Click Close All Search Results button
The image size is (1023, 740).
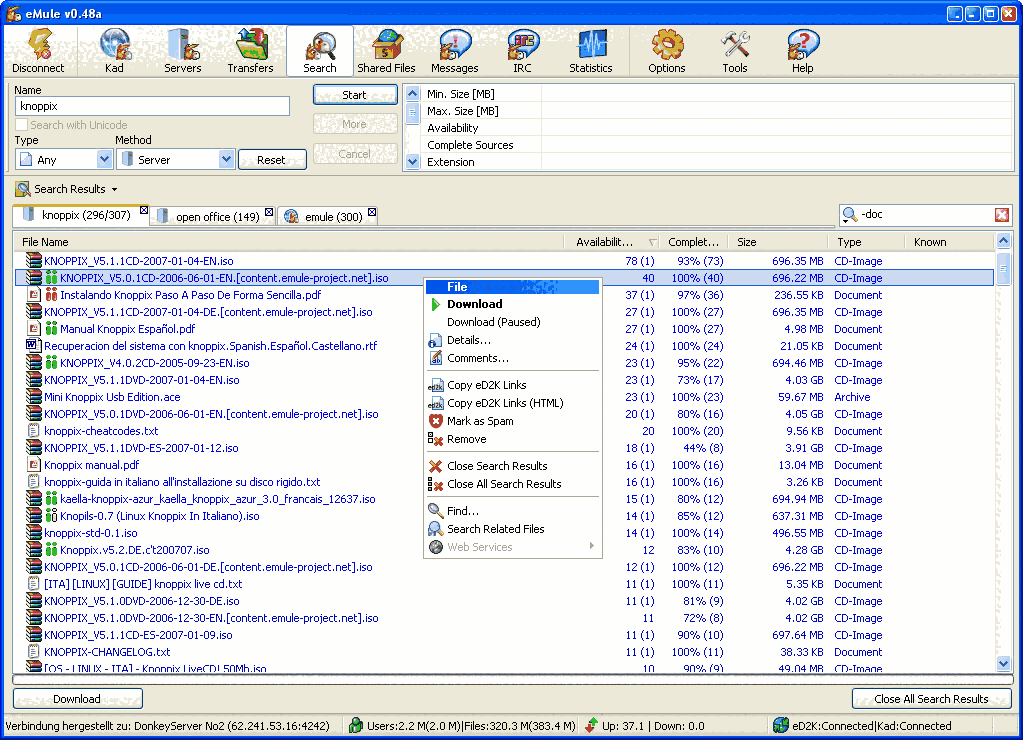coord(930,698)
